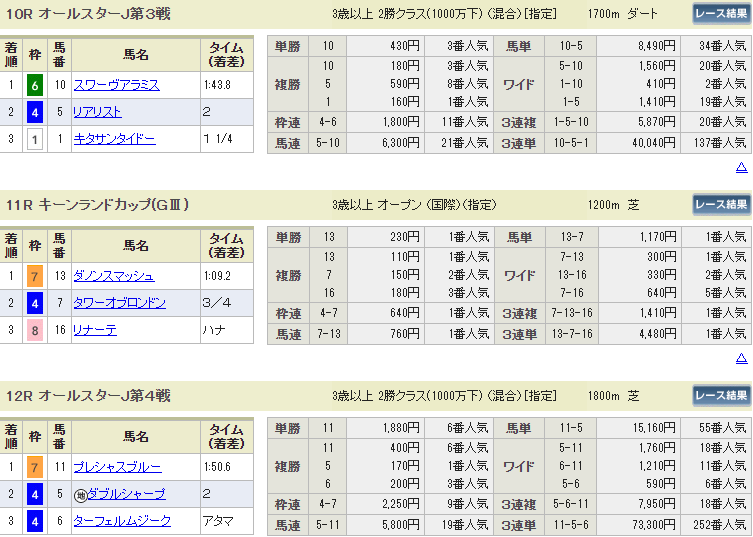This screenshot has height=537, width=753.
Task: Click 10R 枠連 payout 1,800円
Action: (x=401, y=122)
